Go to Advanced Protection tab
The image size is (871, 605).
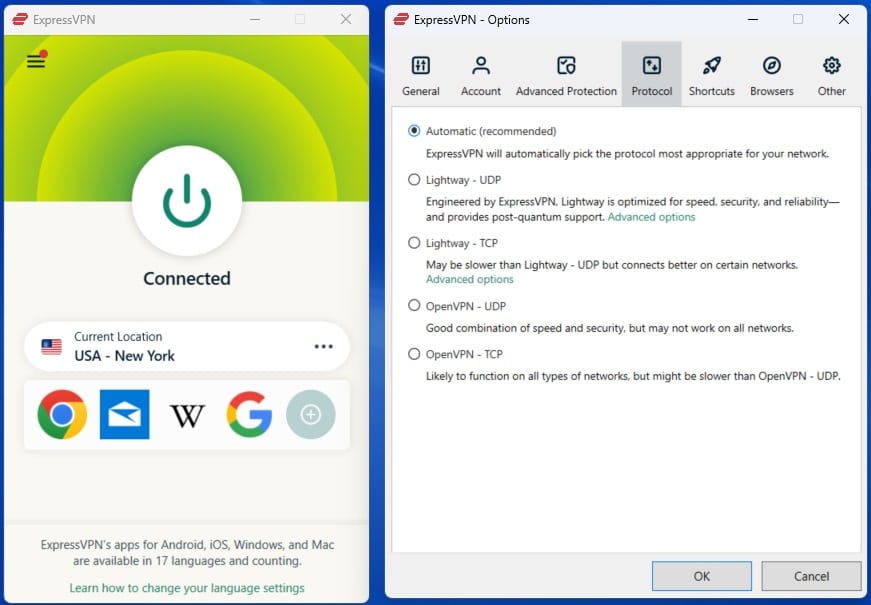pyautogui.click(x=566, y=75)
